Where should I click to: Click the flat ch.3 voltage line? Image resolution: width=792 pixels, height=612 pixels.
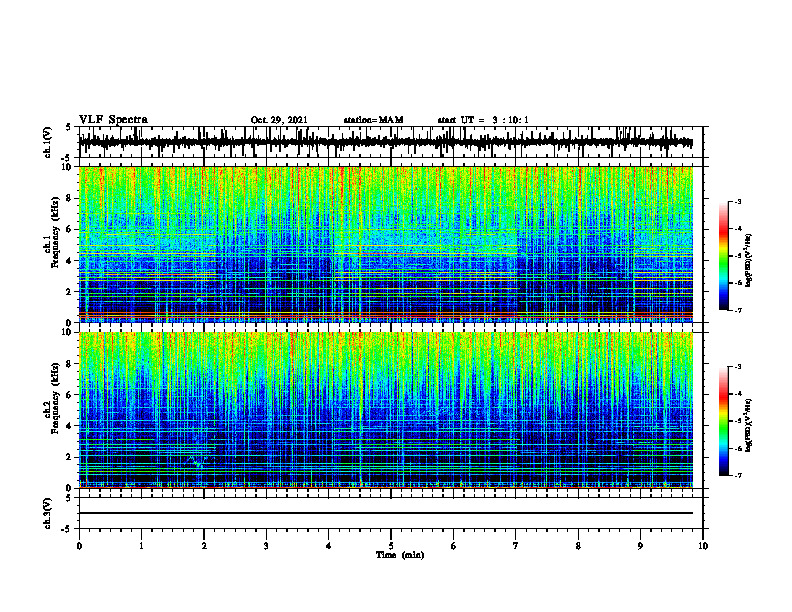point(386,513)
